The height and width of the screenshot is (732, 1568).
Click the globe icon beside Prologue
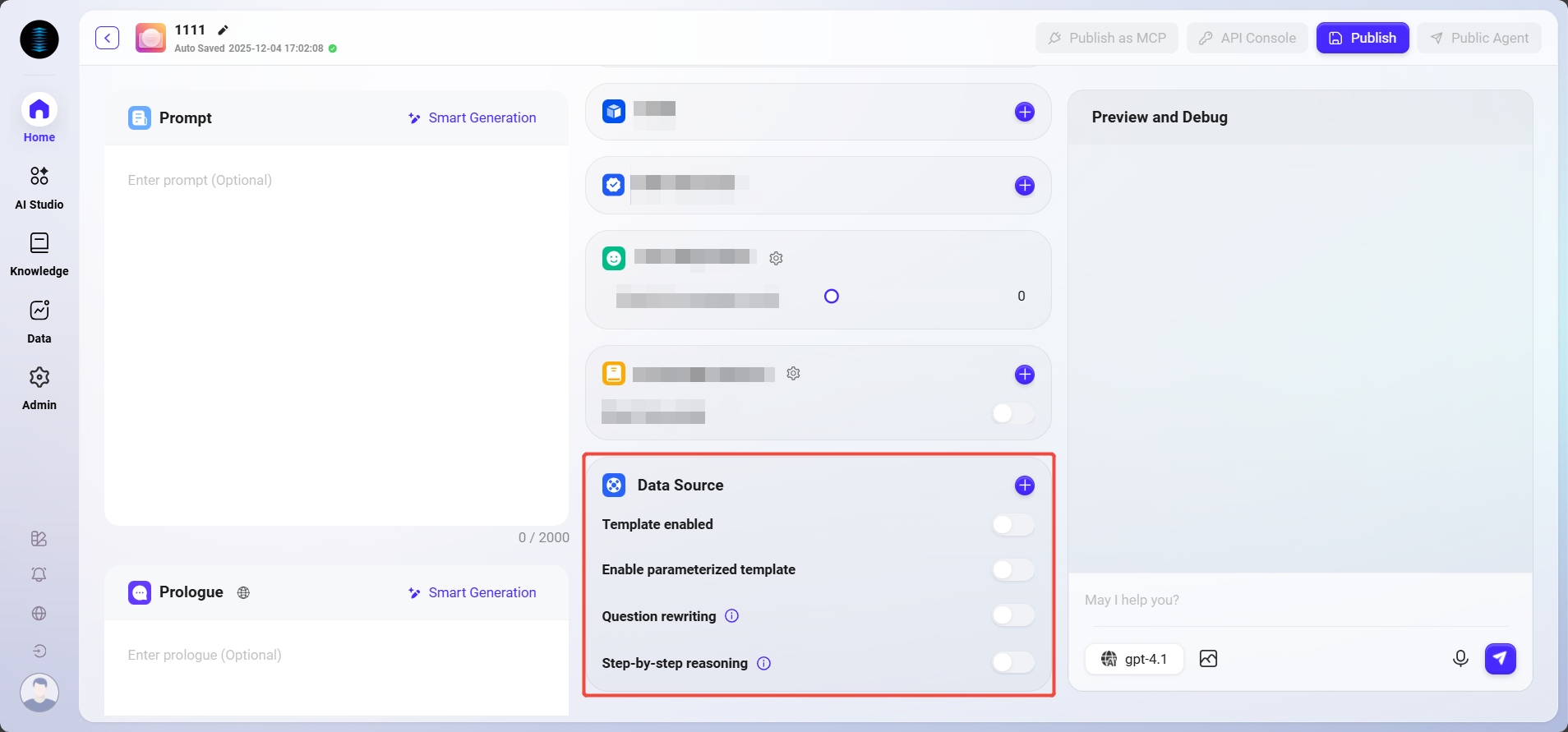pyautogui.click(x=243, y=592)
